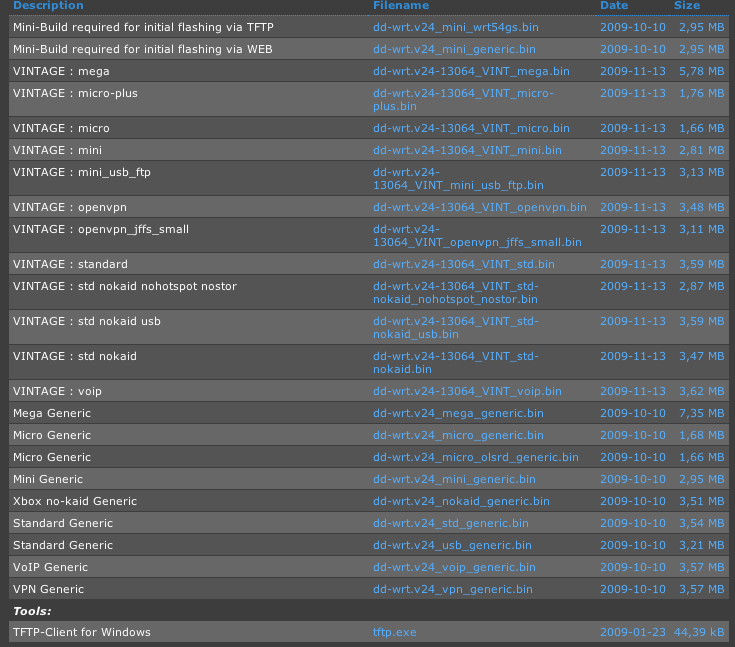Screen dimensions: 735x647
Task: Click dd-wrt.v24_usb_generic.bin link
Action: point(452,545)
